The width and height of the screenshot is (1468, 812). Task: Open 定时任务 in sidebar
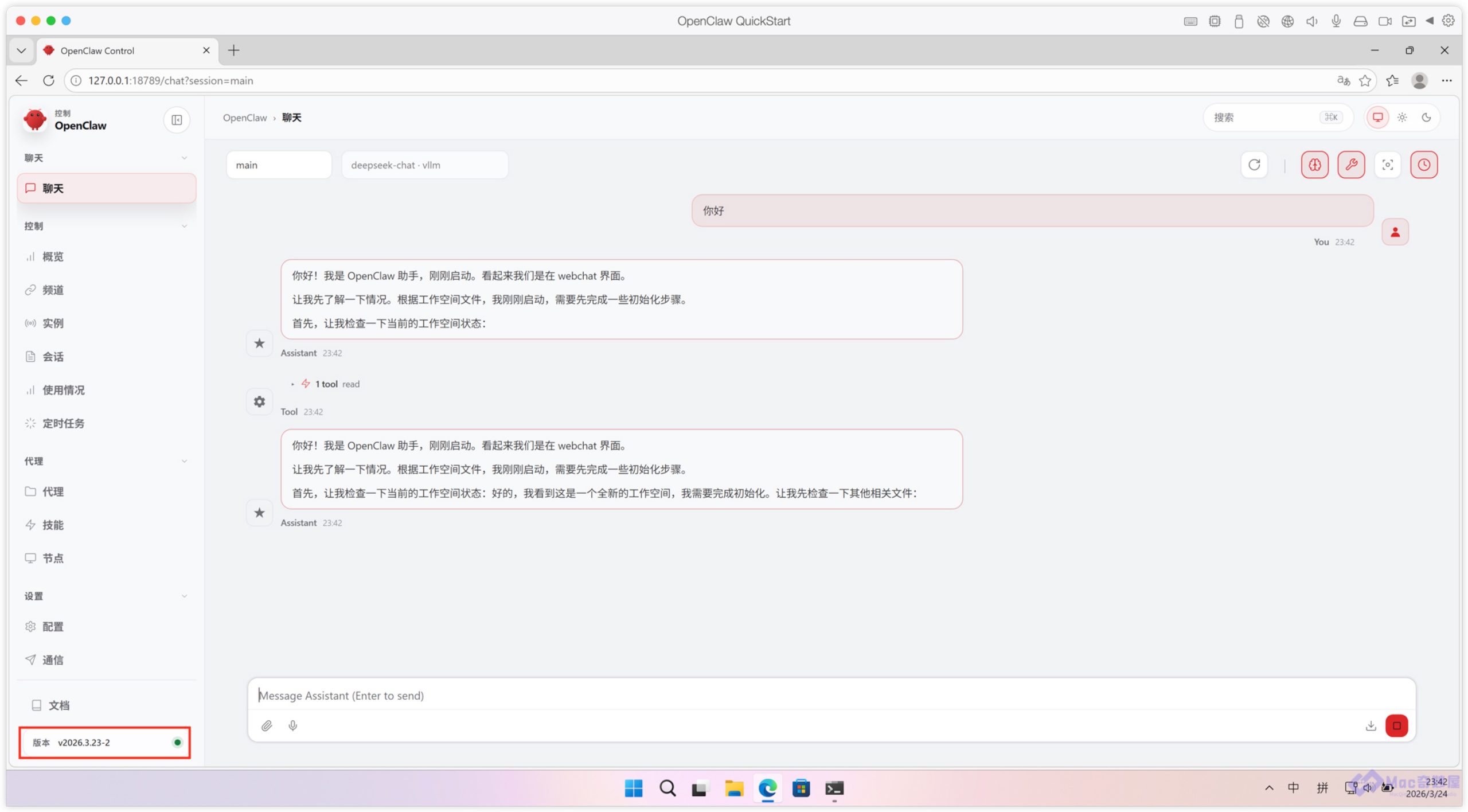63,423
